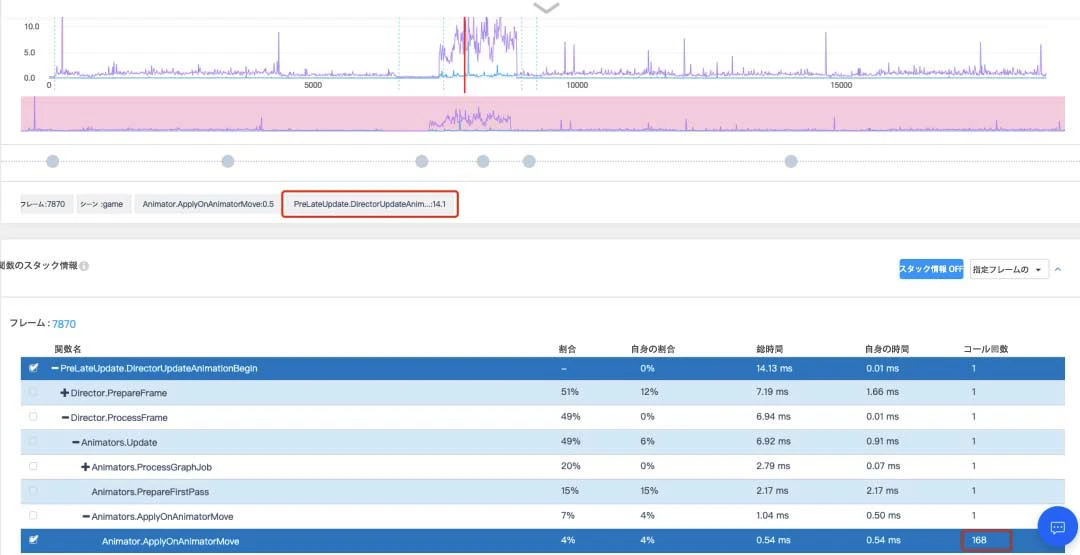Check the Animators.Update row checkbox
The image size is (1080, 555).
point(33,441)
